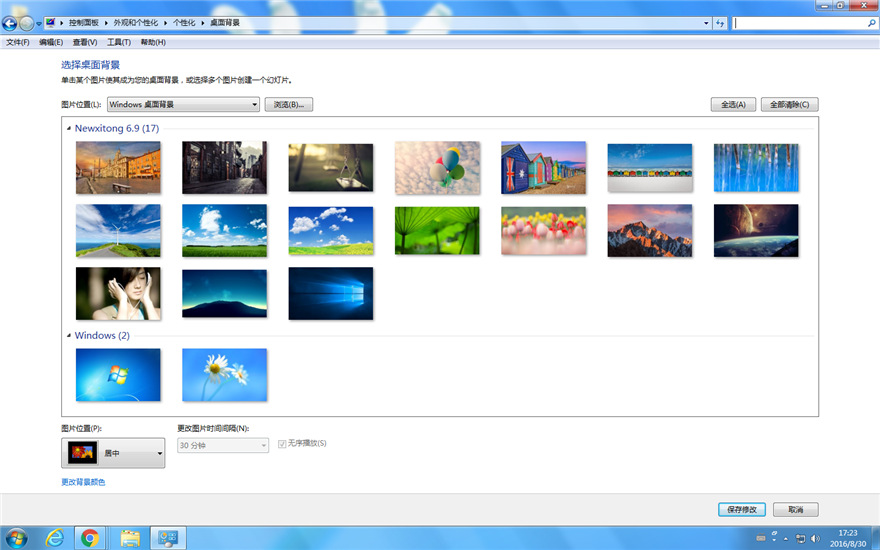The image size is (880, 550).
Task: Select the wind turbine coast wallpaper
Action: [x=118, y=231]
